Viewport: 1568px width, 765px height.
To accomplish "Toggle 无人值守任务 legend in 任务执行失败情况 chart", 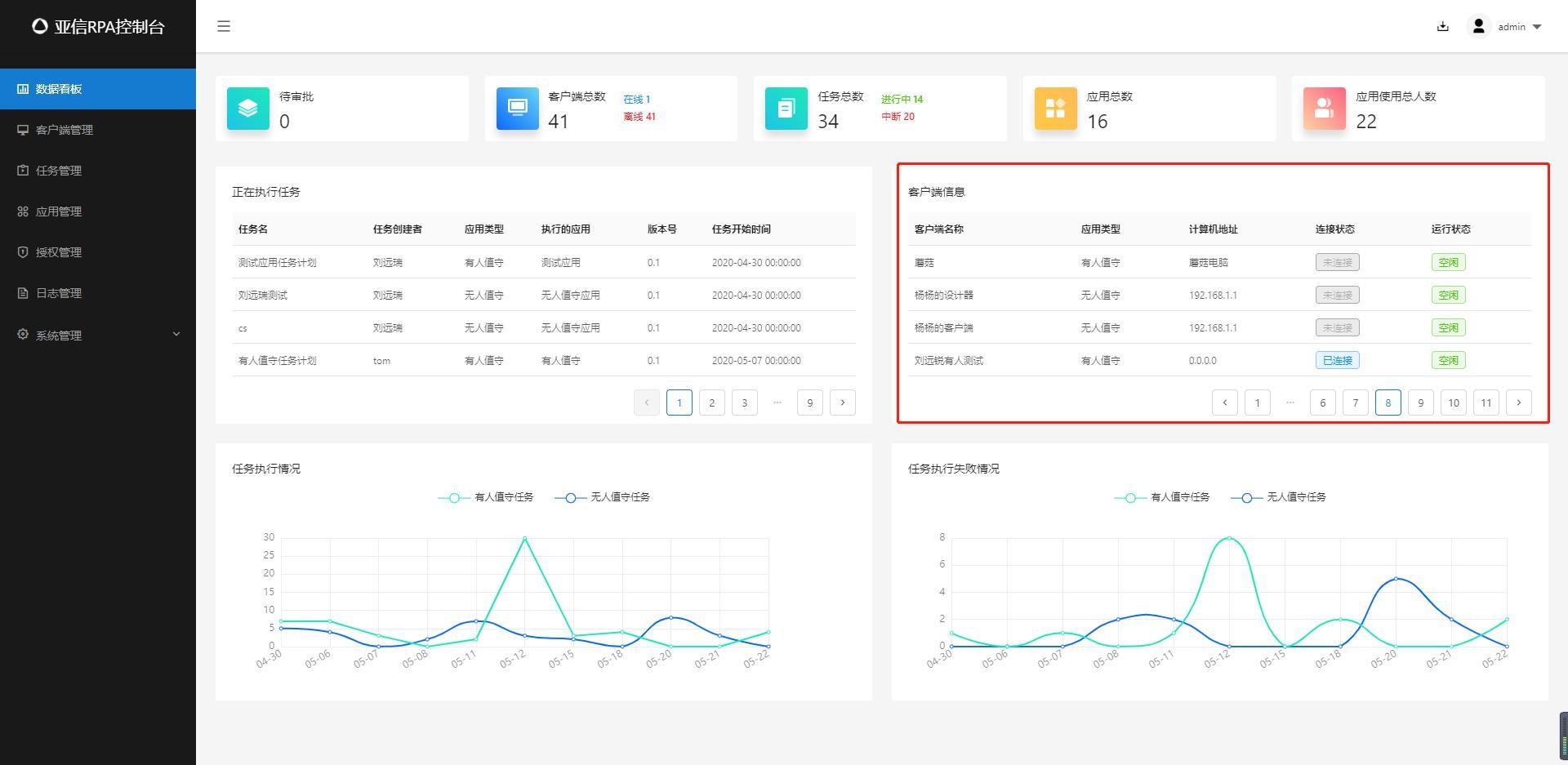I will pos(1278,497).
